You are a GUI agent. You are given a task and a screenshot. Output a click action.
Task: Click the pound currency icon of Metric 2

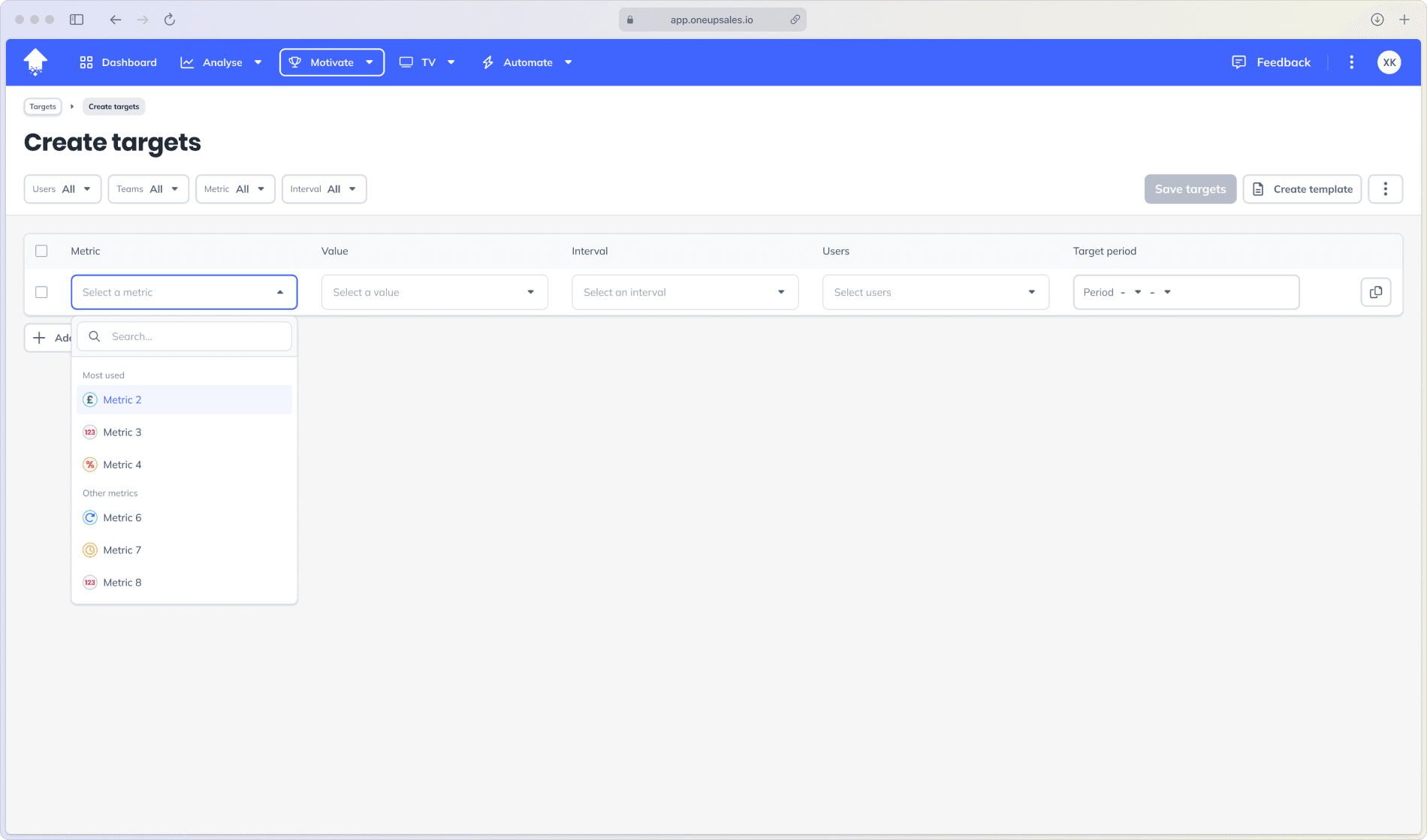tap(90, 399)
